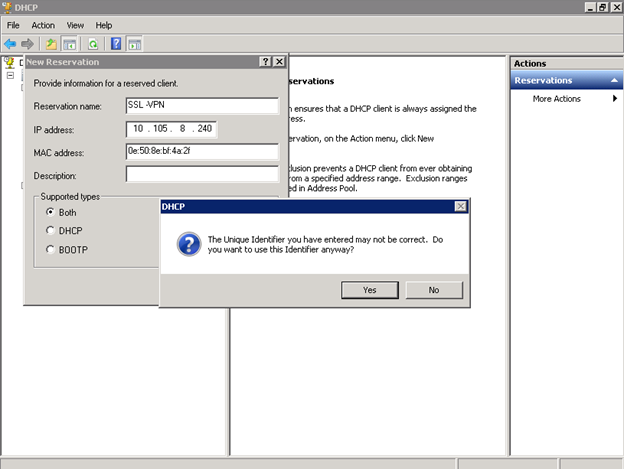Click the Up One Level folder icon
The height and width of the screenshot is (469, 624).
(x=50, y=44)
